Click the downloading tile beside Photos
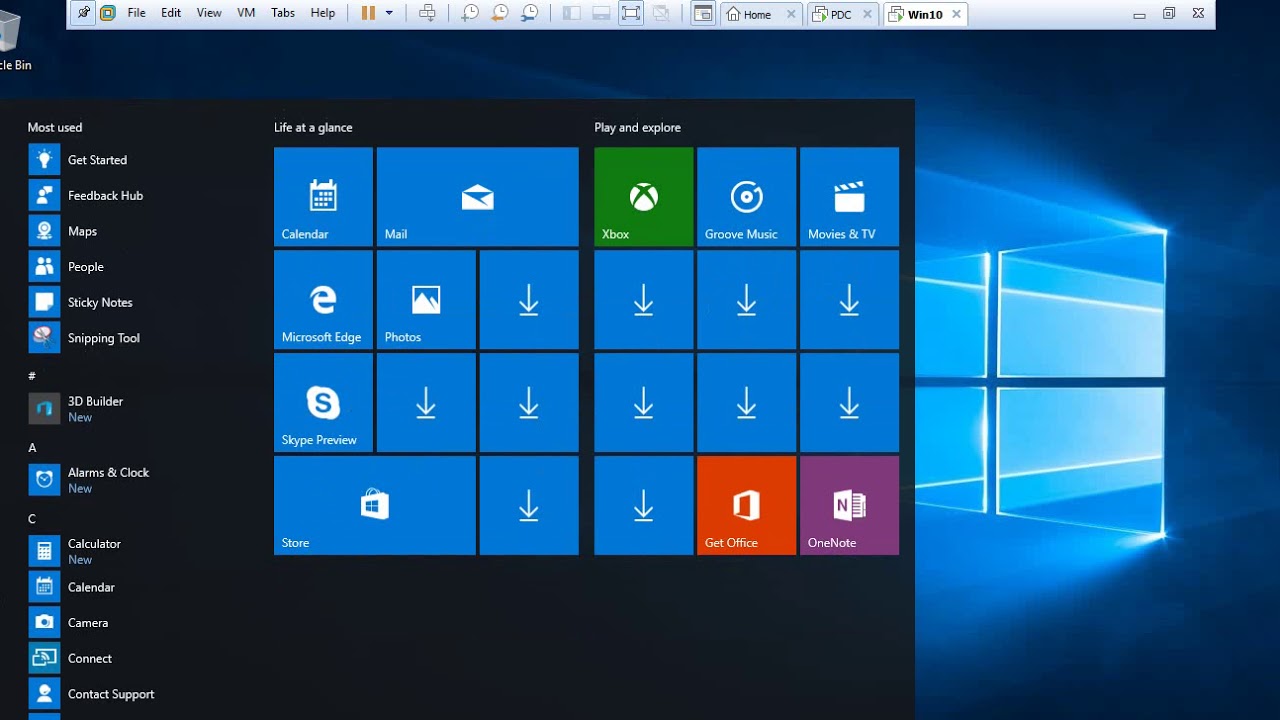 click(529, 300)
